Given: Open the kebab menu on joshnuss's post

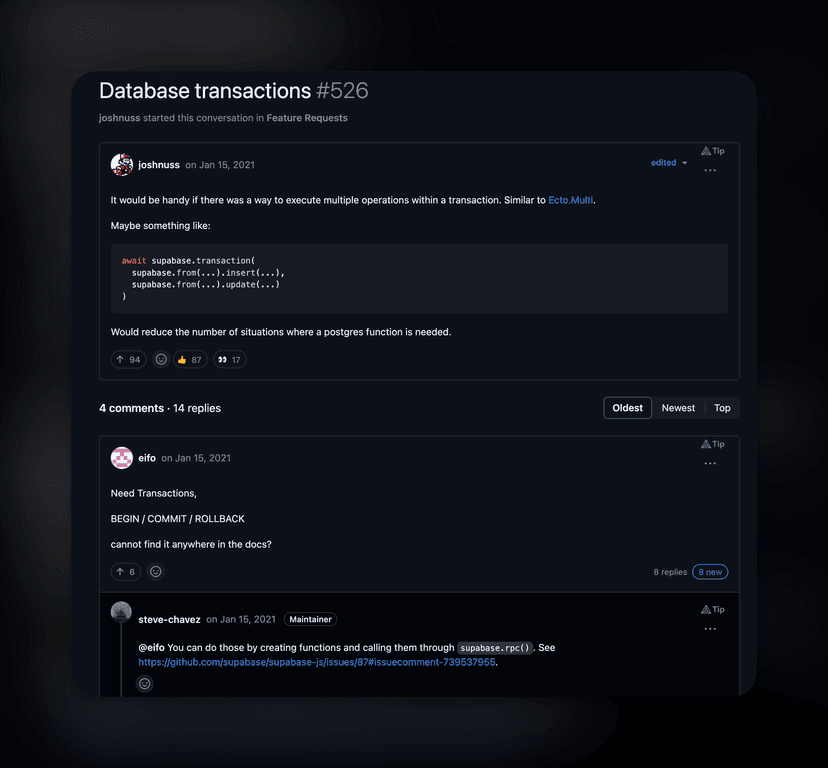Looking at the screenshot, I should [710, 170].
